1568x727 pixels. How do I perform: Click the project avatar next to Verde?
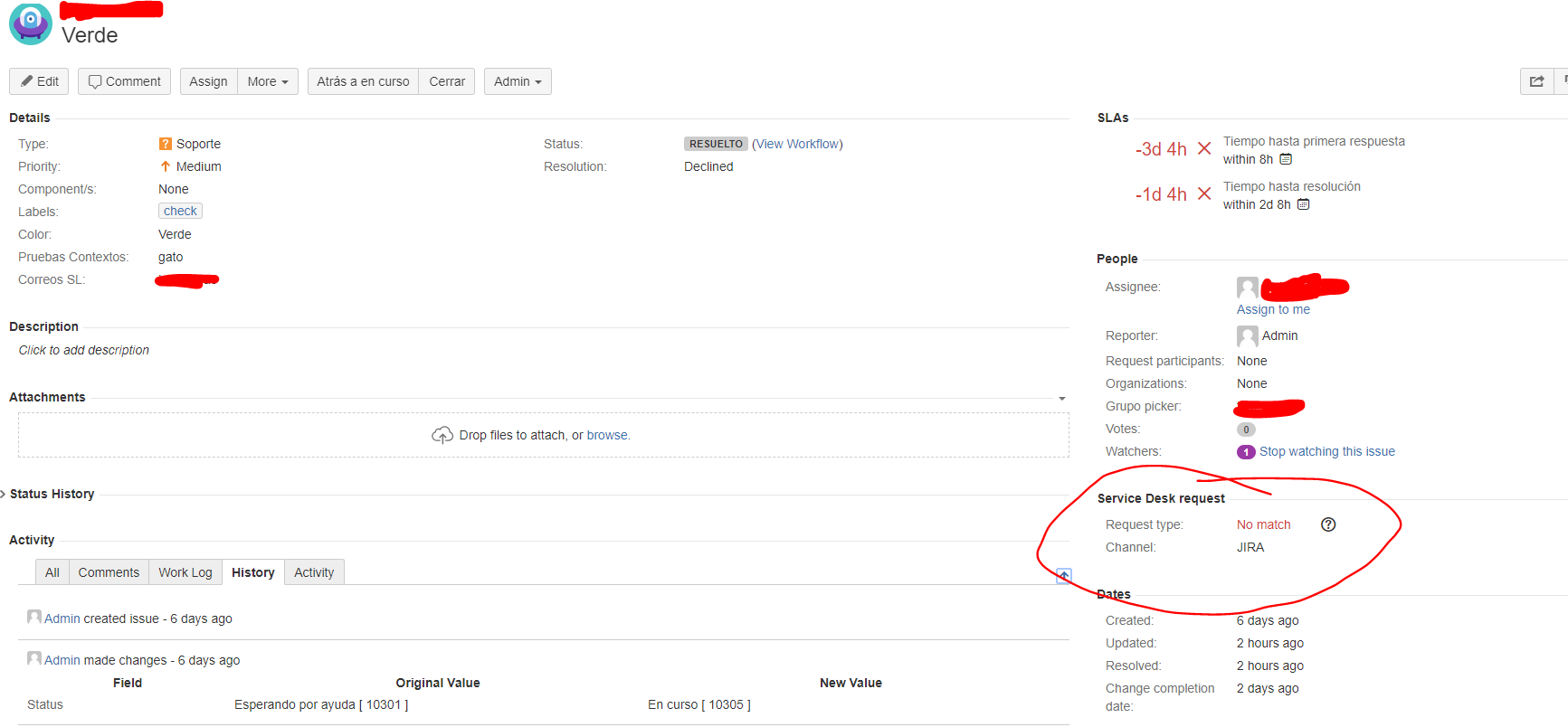point(31,24)
